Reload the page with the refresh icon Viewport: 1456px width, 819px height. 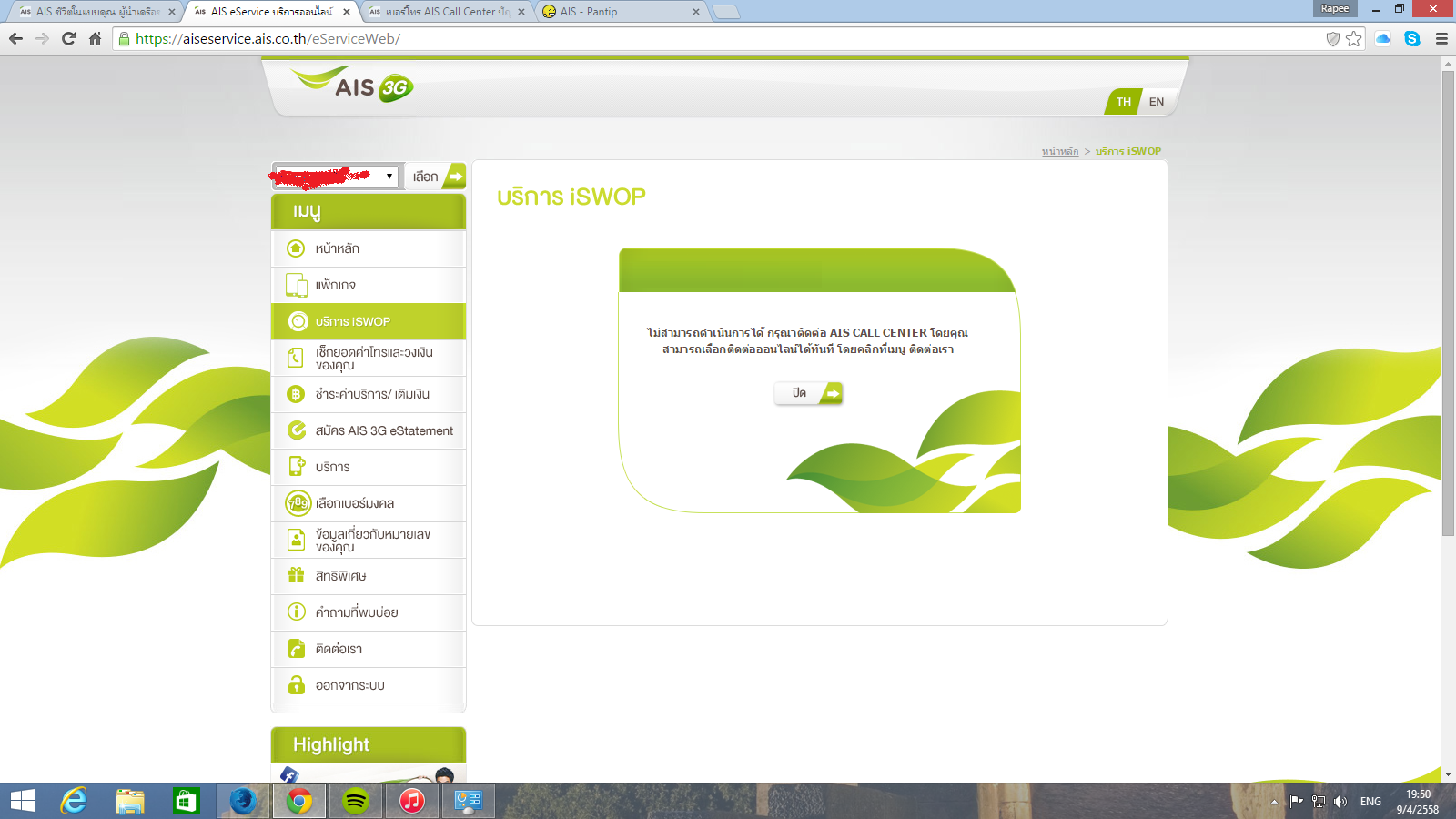point(68,38)
